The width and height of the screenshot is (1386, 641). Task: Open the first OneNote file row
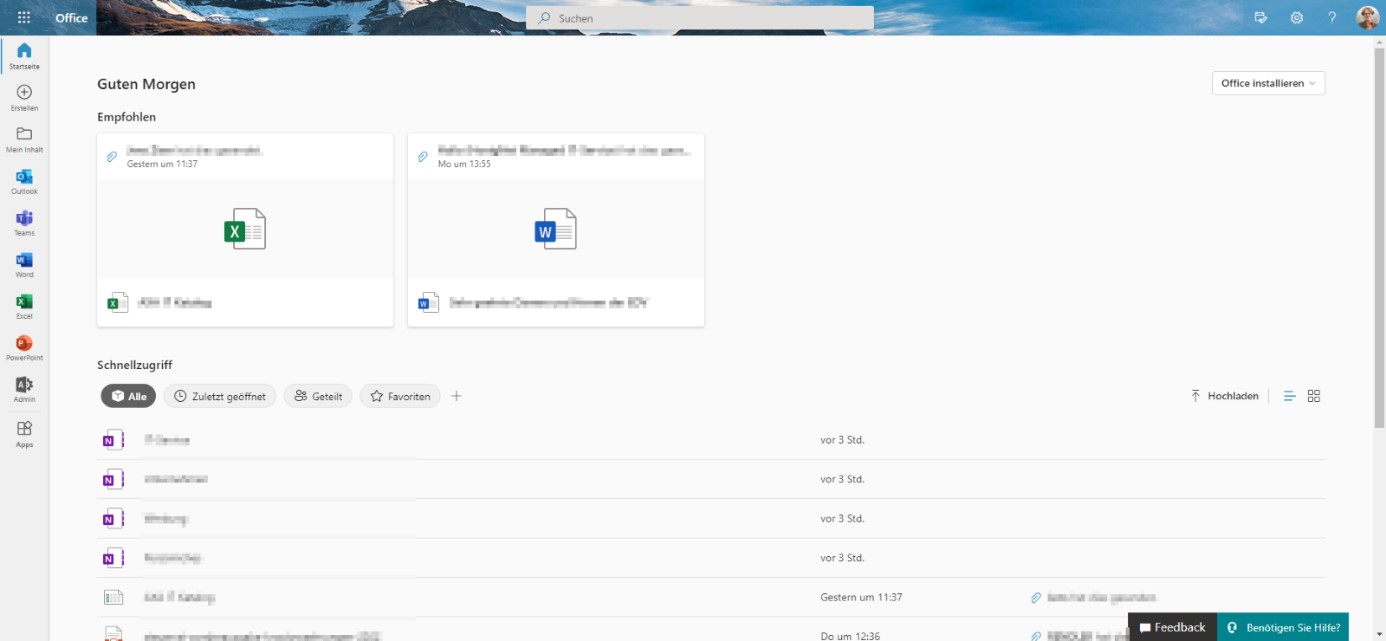711,440
